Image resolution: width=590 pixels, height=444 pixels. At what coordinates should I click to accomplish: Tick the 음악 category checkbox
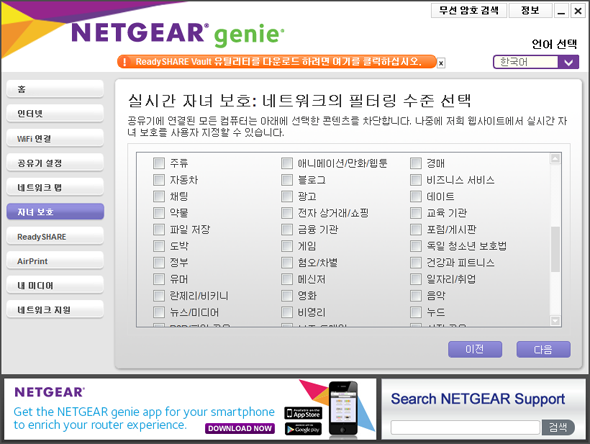point(416,296)
